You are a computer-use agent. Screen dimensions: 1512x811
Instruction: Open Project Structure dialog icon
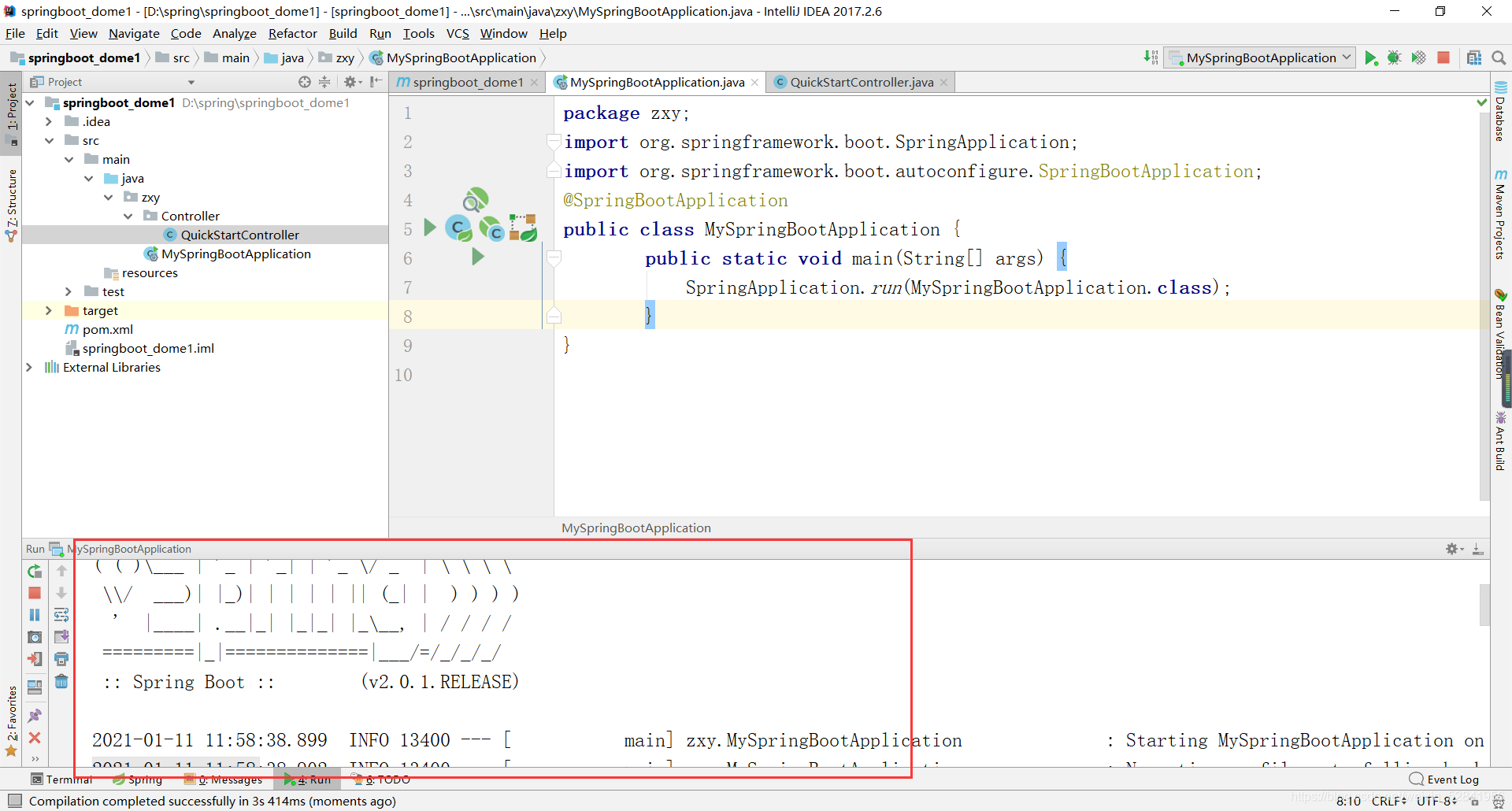pyautogui.click(x=1474, y=58)
